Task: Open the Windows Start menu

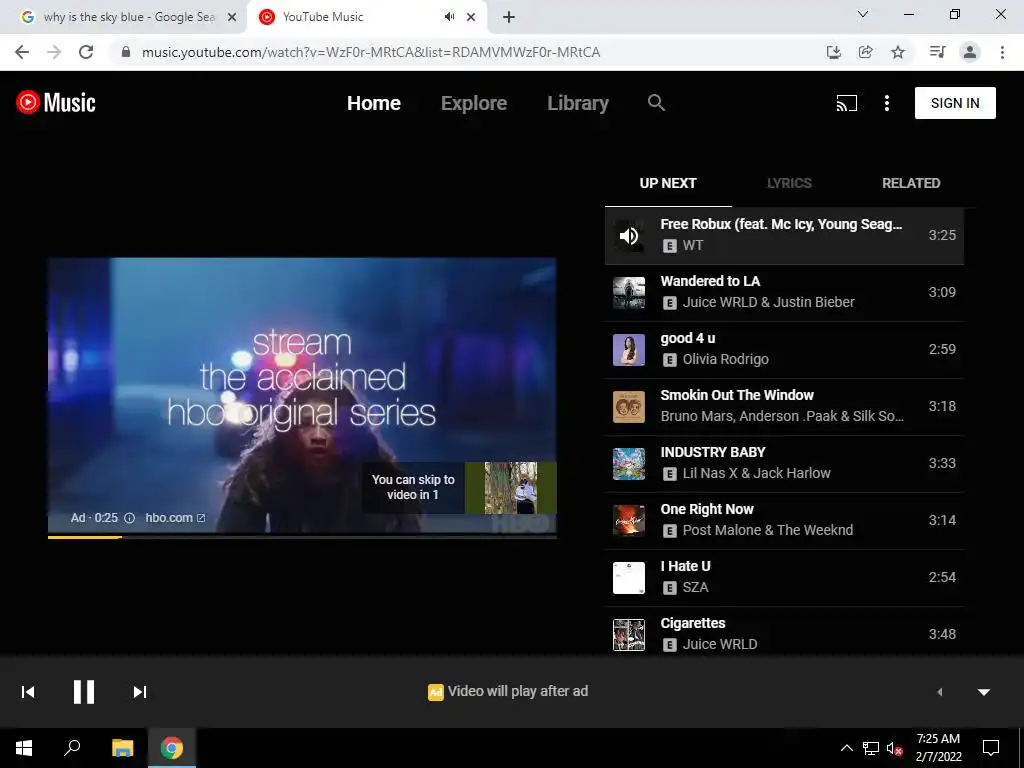Action: click(24, 748)
